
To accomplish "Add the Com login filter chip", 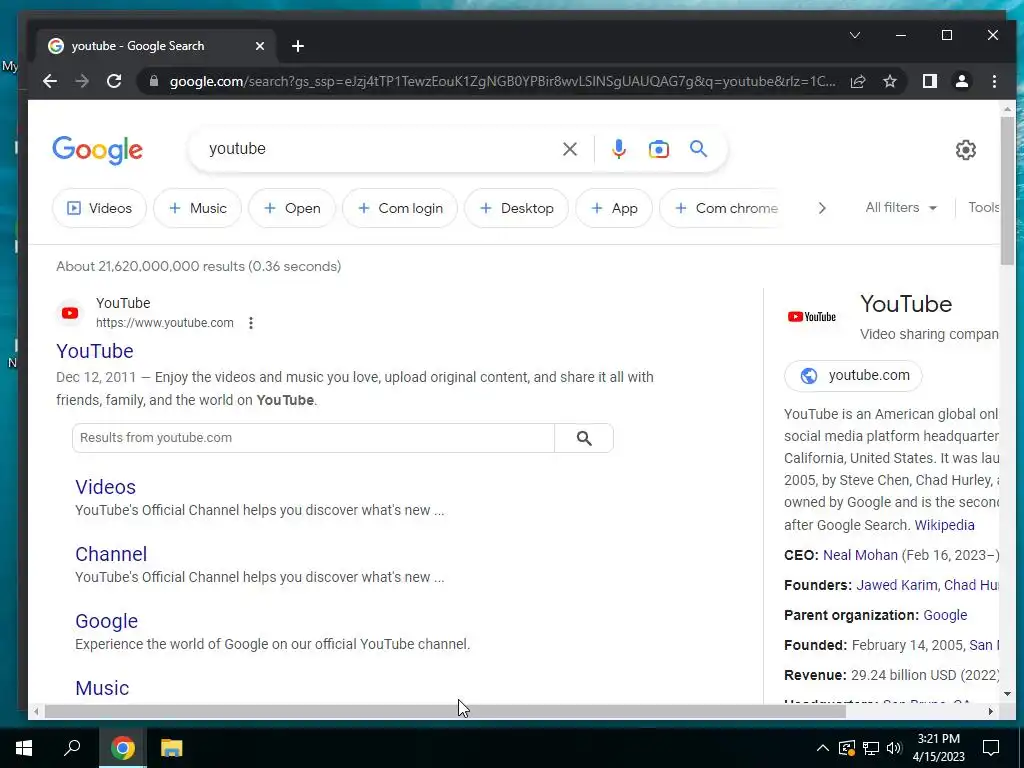I will pos(400,208).
